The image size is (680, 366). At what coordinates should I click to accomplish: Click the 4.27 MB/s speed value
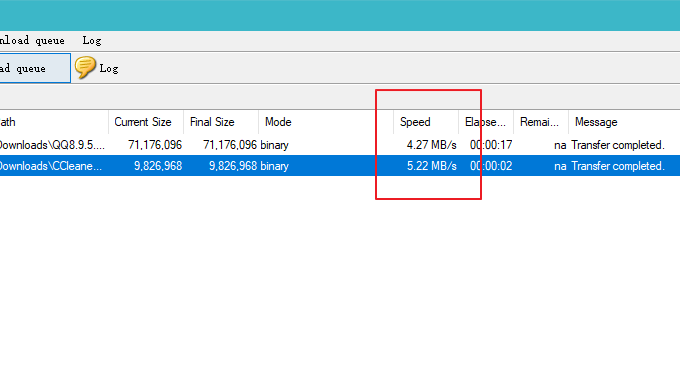(x=432, y=145)
